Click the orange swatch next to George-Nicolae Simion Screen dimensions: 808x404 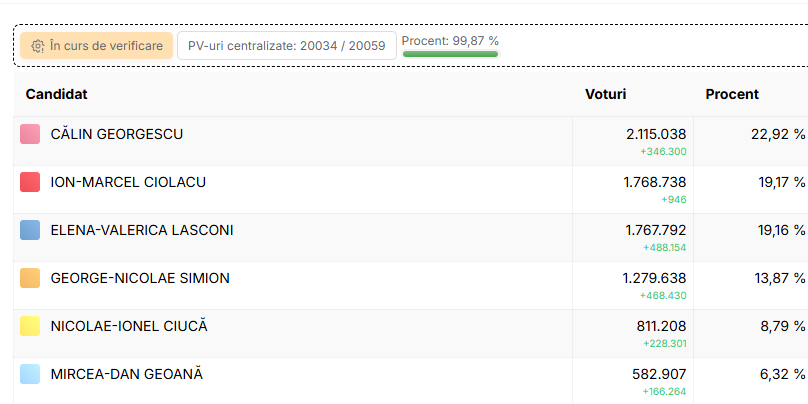pos(30,278)
